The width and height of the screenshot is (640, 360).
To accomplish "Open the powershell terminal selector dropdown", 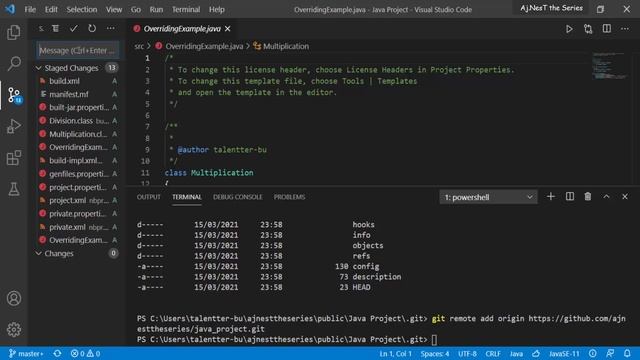I will (488, 197).
